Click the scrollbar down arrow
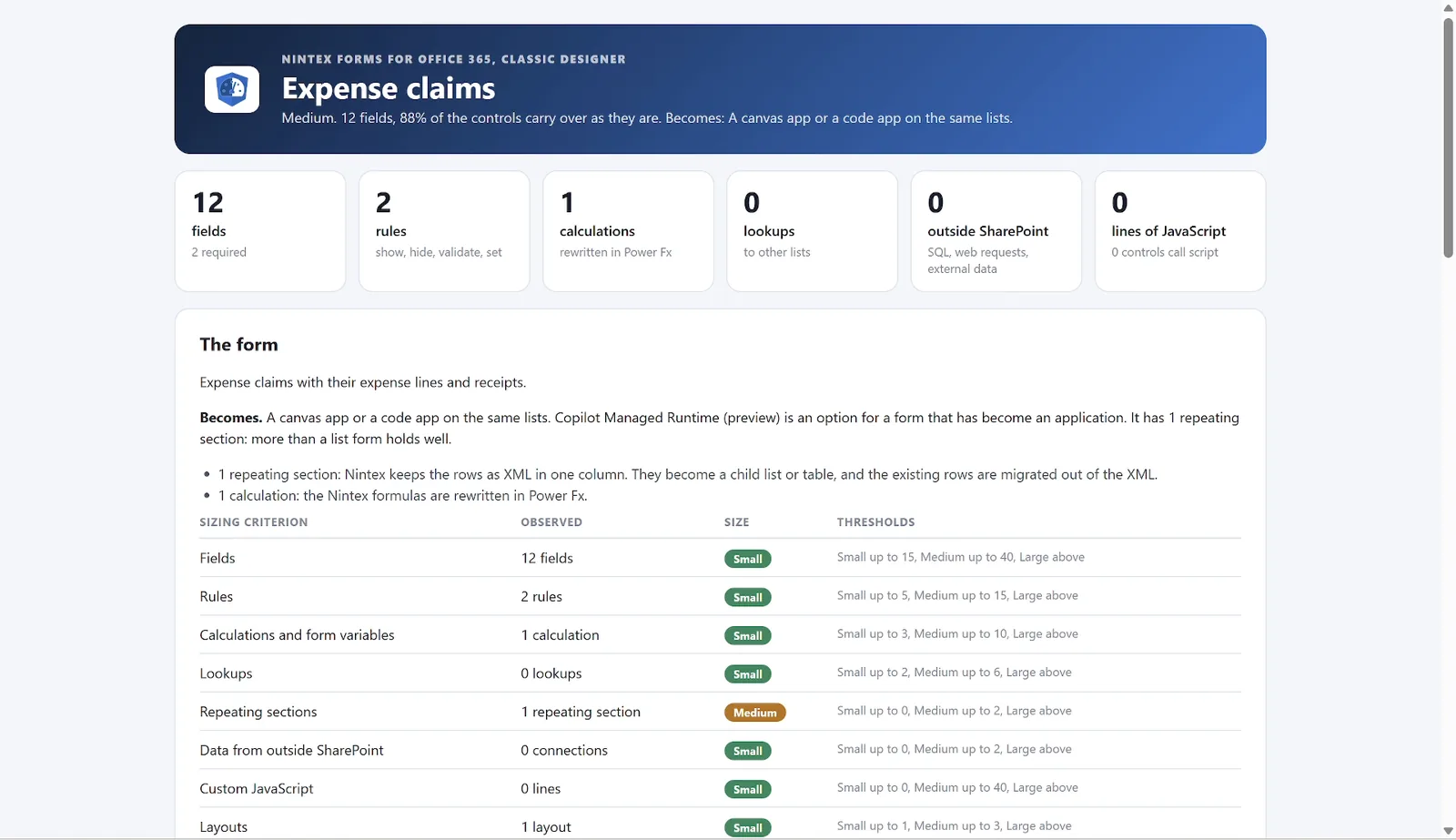 1448,831
